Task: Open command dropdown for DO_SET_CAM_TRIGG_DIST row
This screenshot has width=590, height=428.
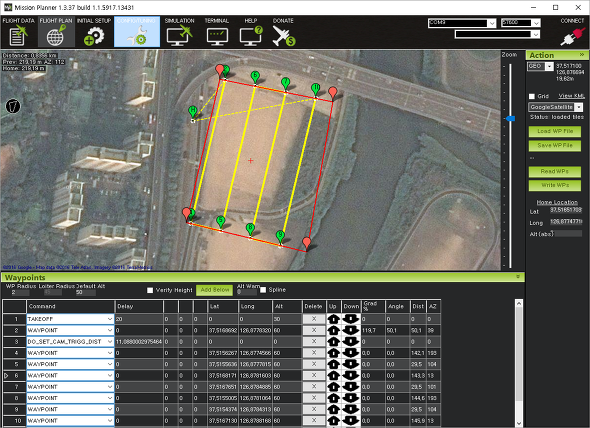Action: pyautogui.click(x=109, y=342)
